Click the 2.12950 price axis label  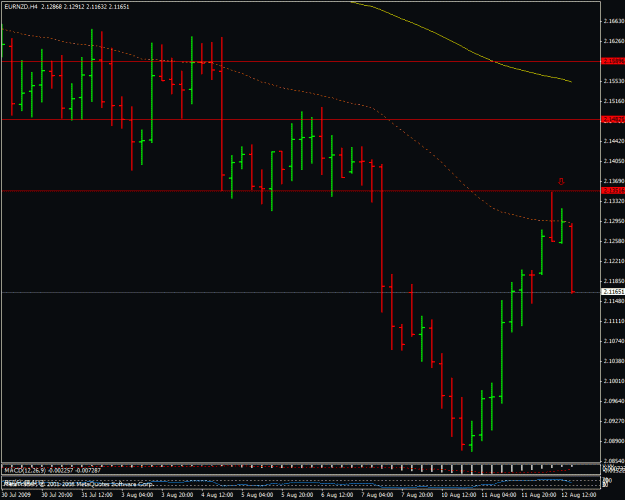(614, 221)
